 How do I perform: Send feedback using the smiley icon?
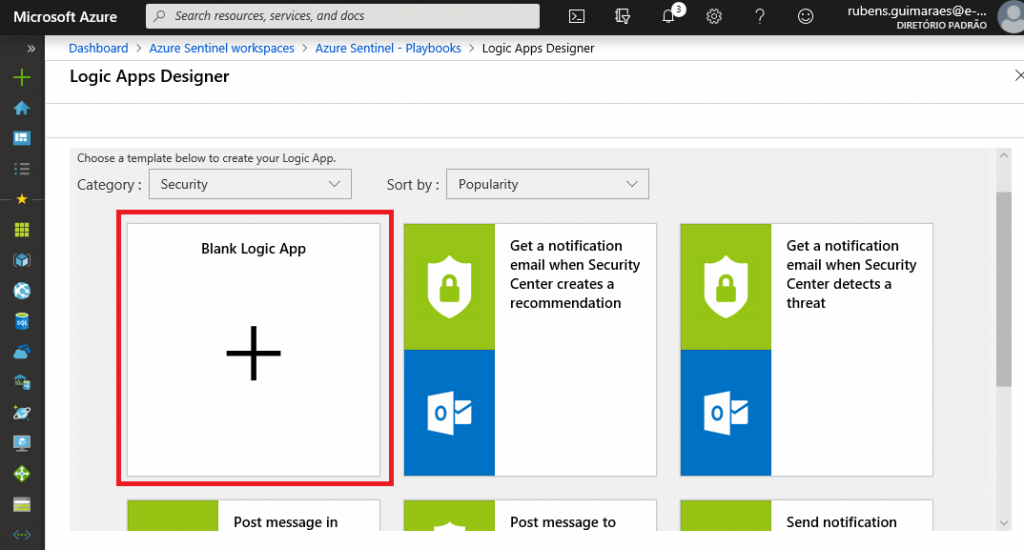pyautogui.click(x=805, y=16)
